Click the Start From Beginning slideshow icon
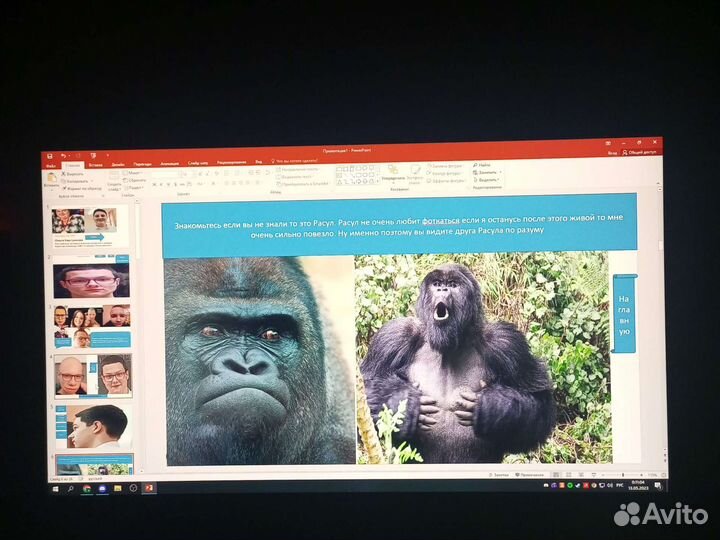This screenshot has height=540, width=720. coord(93,156)
